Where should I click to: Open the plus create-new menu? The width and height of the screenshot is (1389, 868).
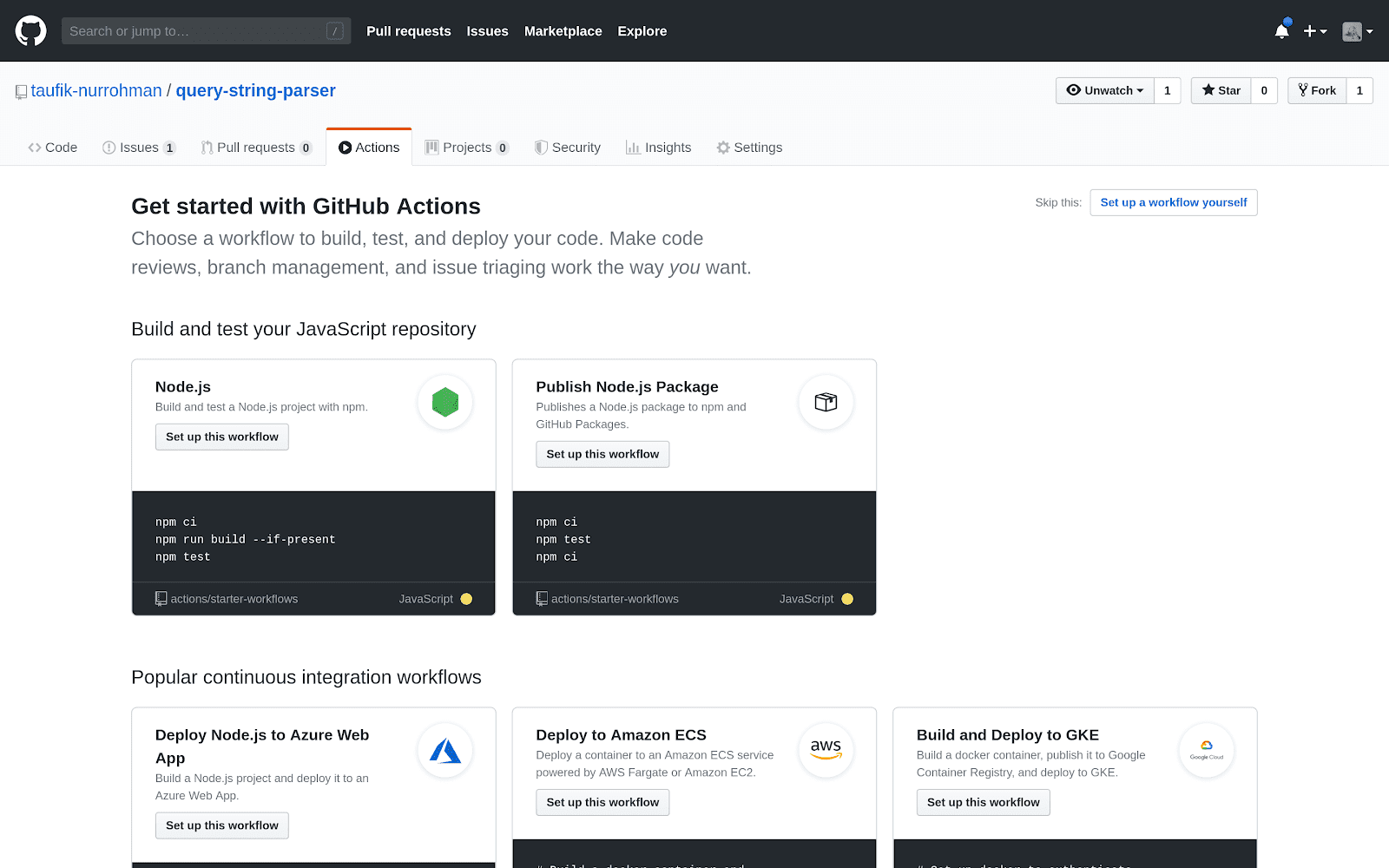coord(1315,31)
